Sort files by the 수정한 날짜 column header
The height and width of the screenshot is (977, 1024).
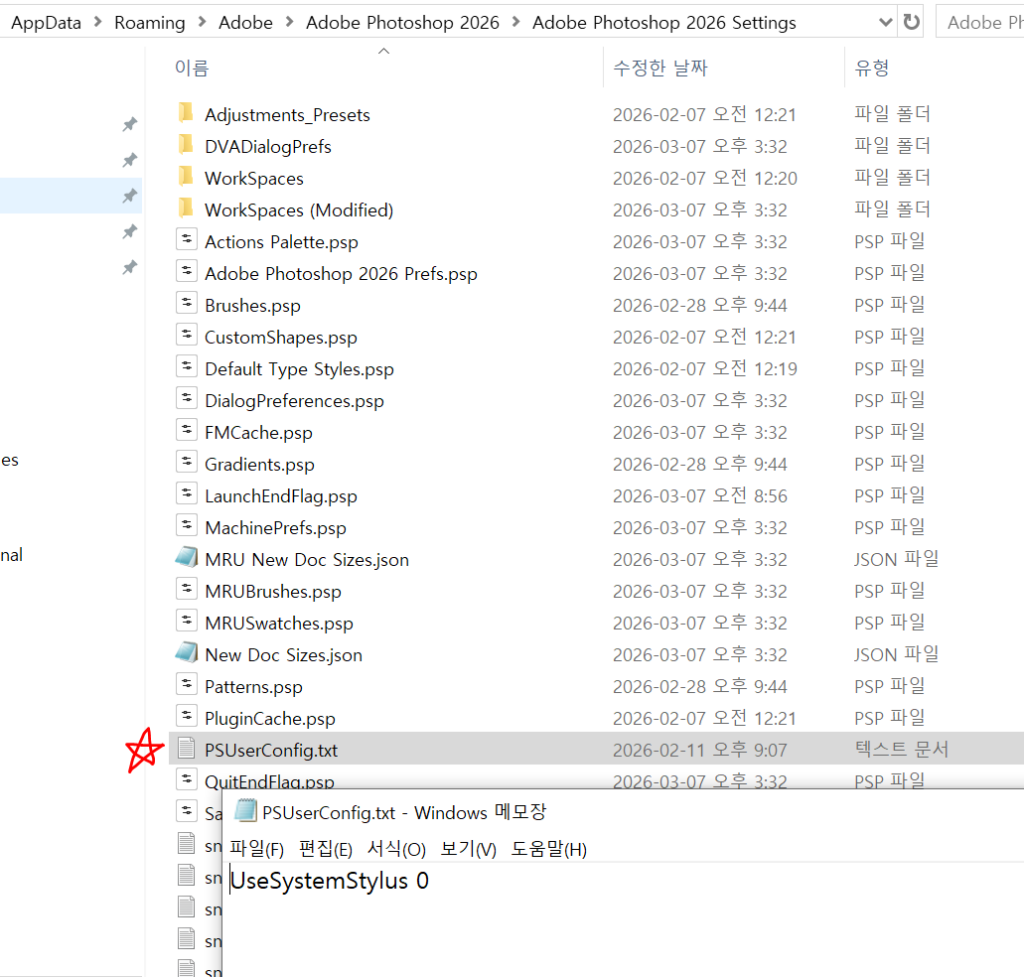coord(660,68)
